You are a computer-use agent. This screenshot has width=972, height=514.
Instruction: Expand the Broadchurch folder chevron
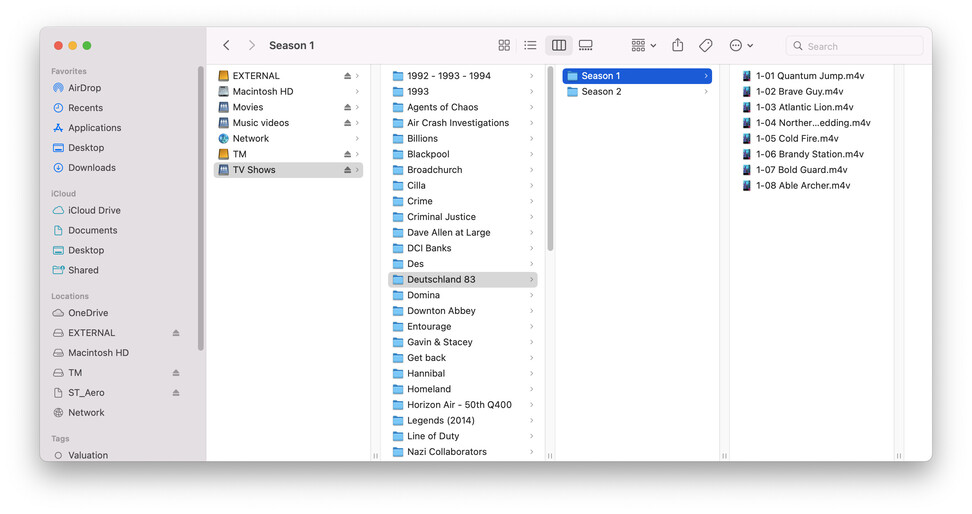531,170
